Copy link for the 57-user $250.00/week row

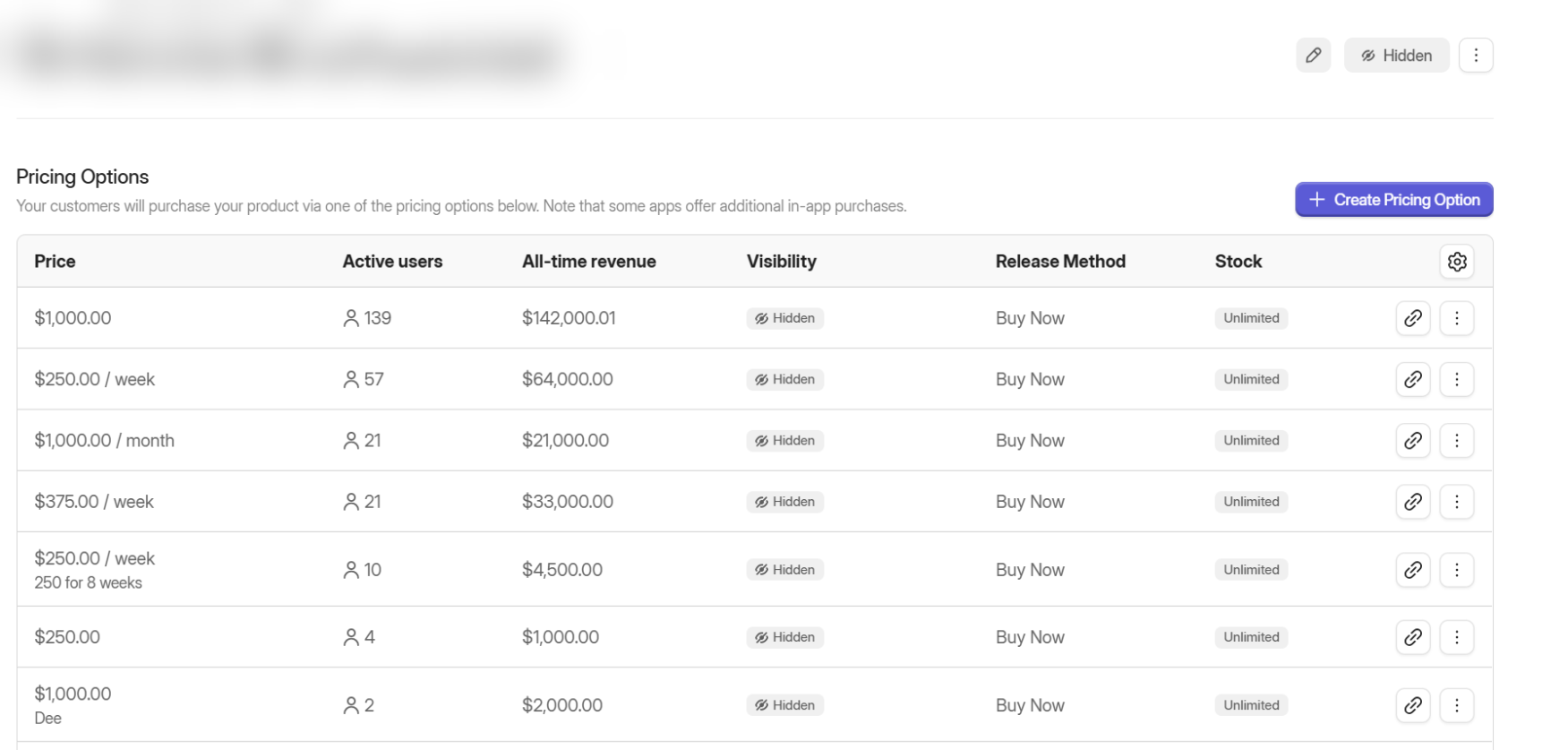click(x=1413, y=379)
